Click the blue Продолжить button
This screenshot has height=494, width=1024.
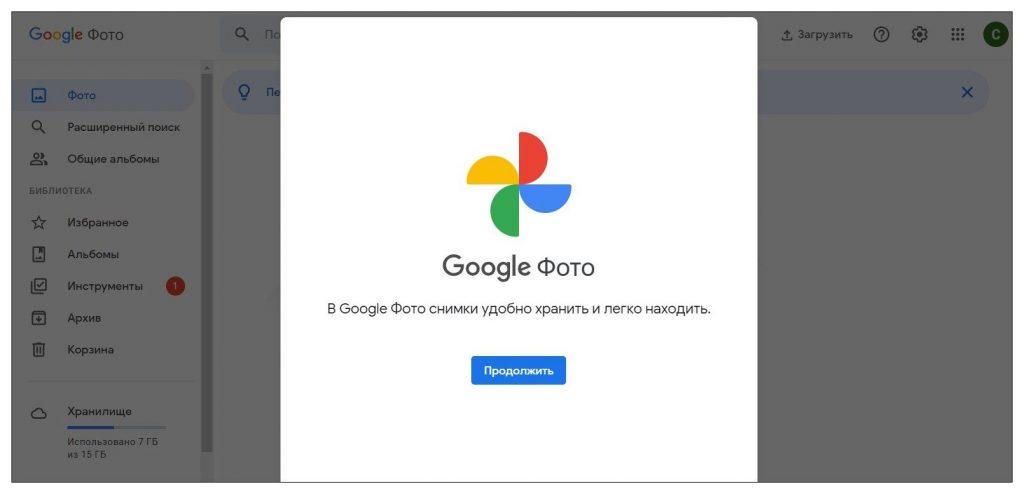[x=518, y=370]
